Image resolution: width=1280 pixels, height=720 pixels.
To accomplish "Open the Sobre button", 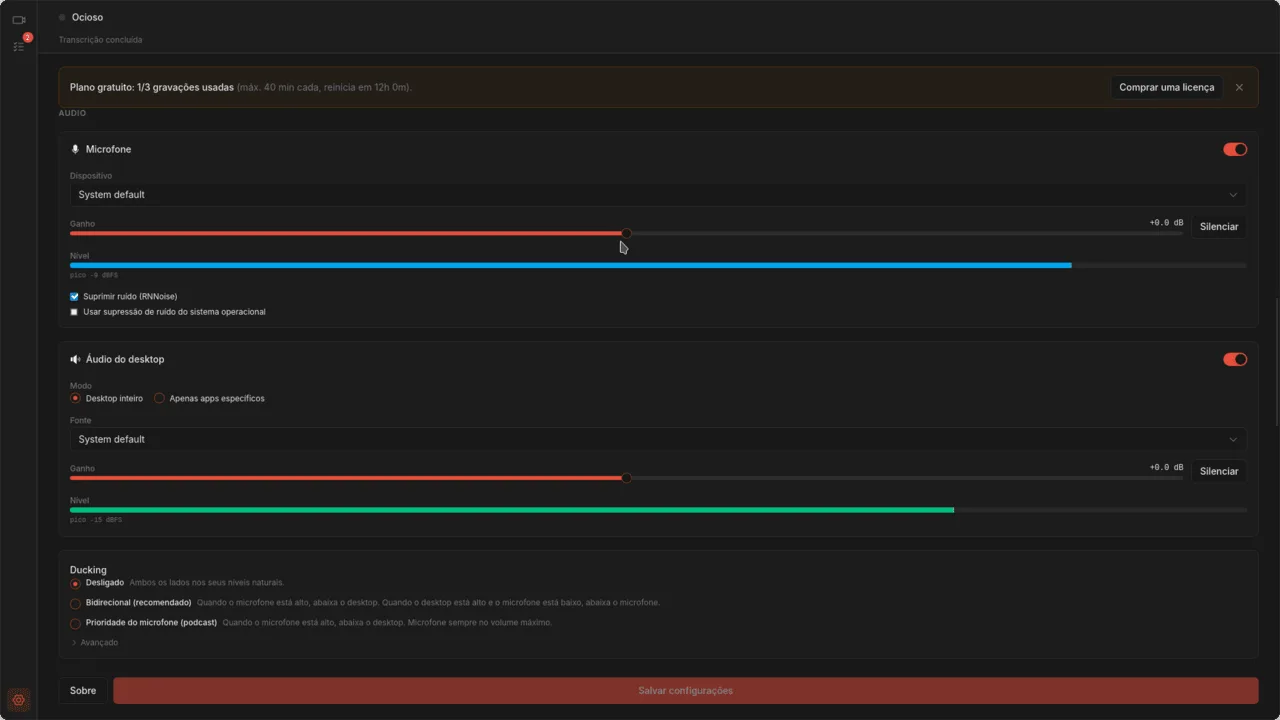I will tap(83, 691).
